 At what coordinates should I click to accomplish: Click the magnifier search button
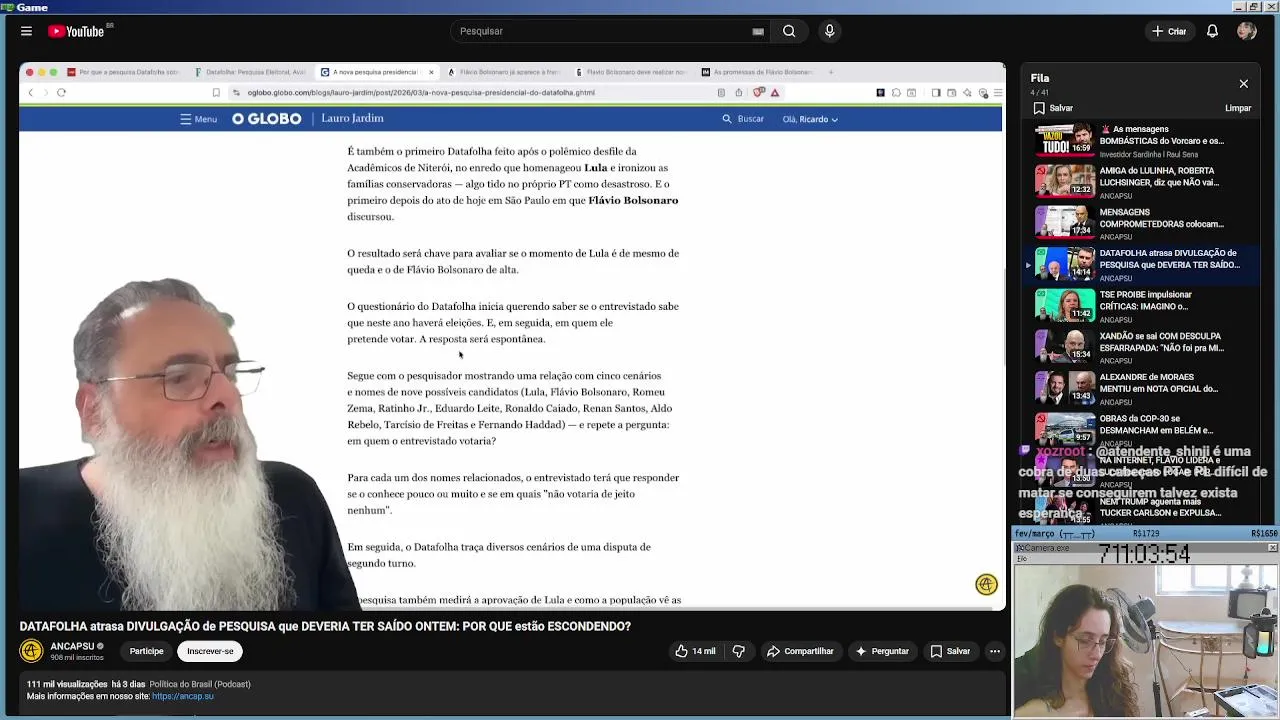(x=789, y=31)
